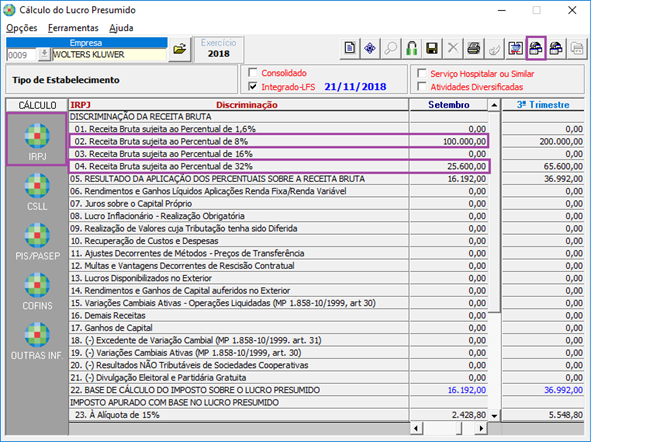Select the IRPJ calculation in sidebar
Image resolution: width=670 pixels, height=442 pixels.
click(x=37, y=139)
